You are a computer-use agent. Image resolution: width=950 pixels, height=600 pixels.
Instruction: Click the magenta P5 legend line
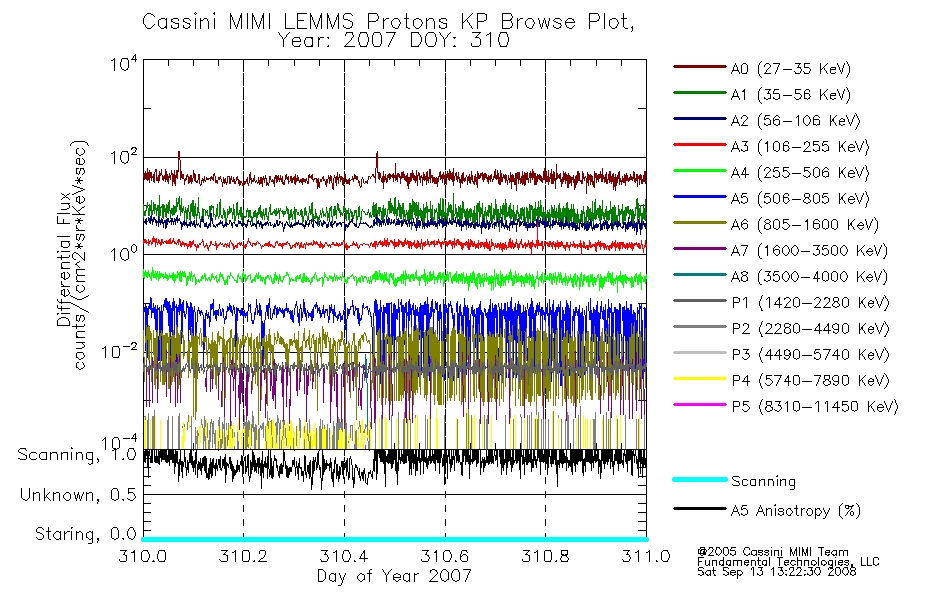click(x=700, y=405)
